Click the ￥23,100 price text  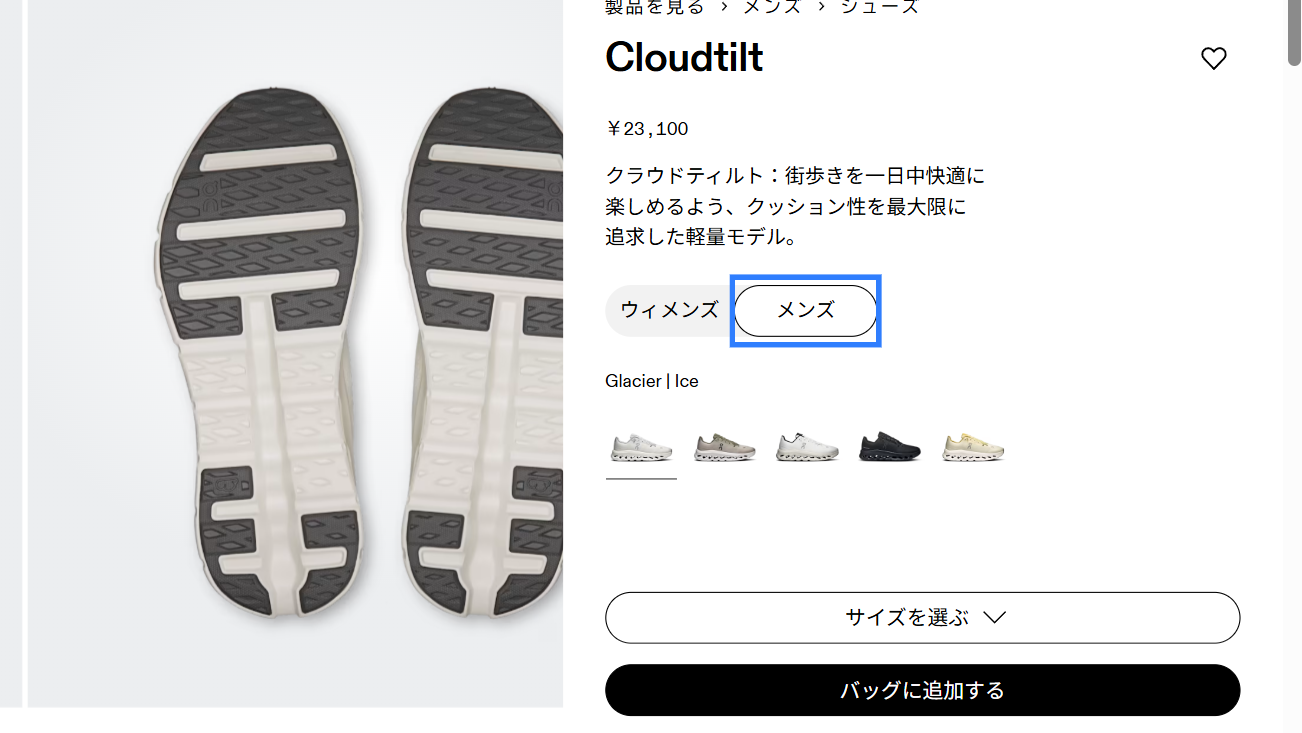coord(647,129)
